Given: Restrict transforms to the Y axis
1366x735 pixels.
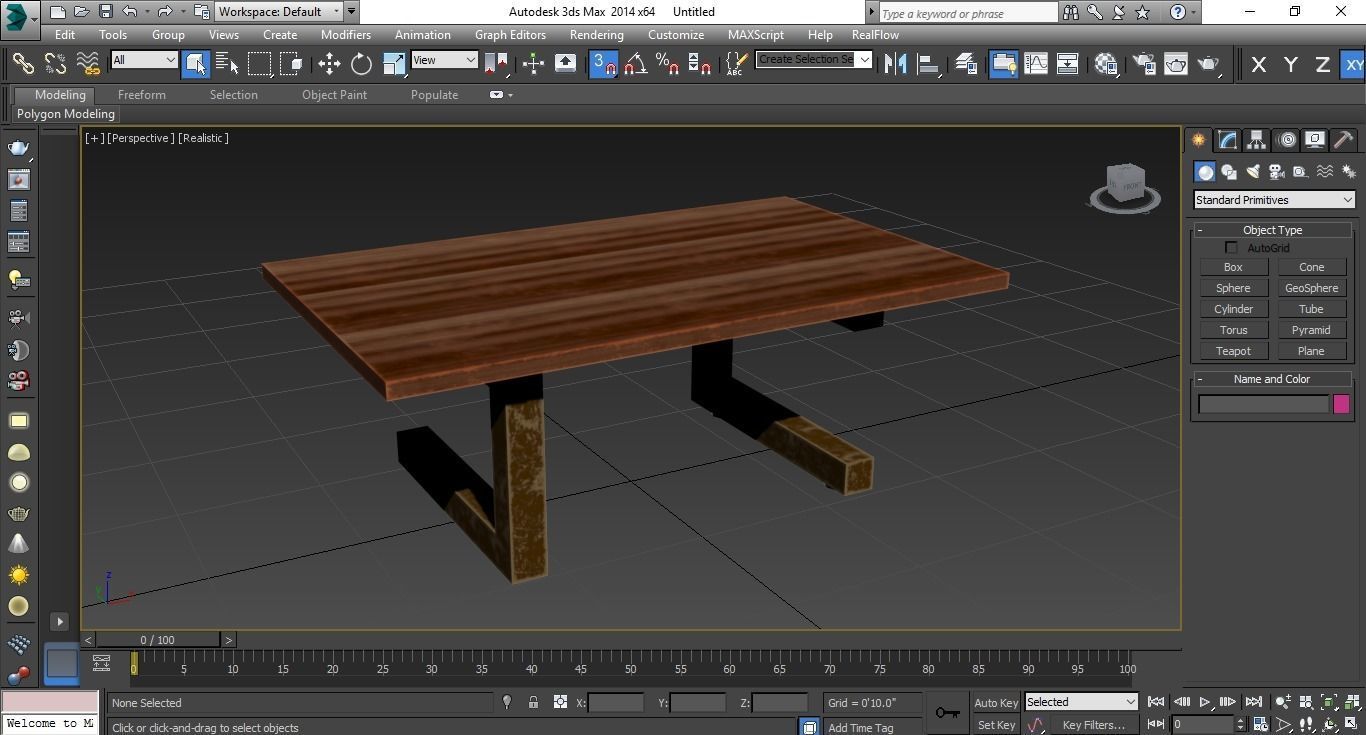Looking at the screenshot, I should pyautogui.click(x=1290, y=64).
